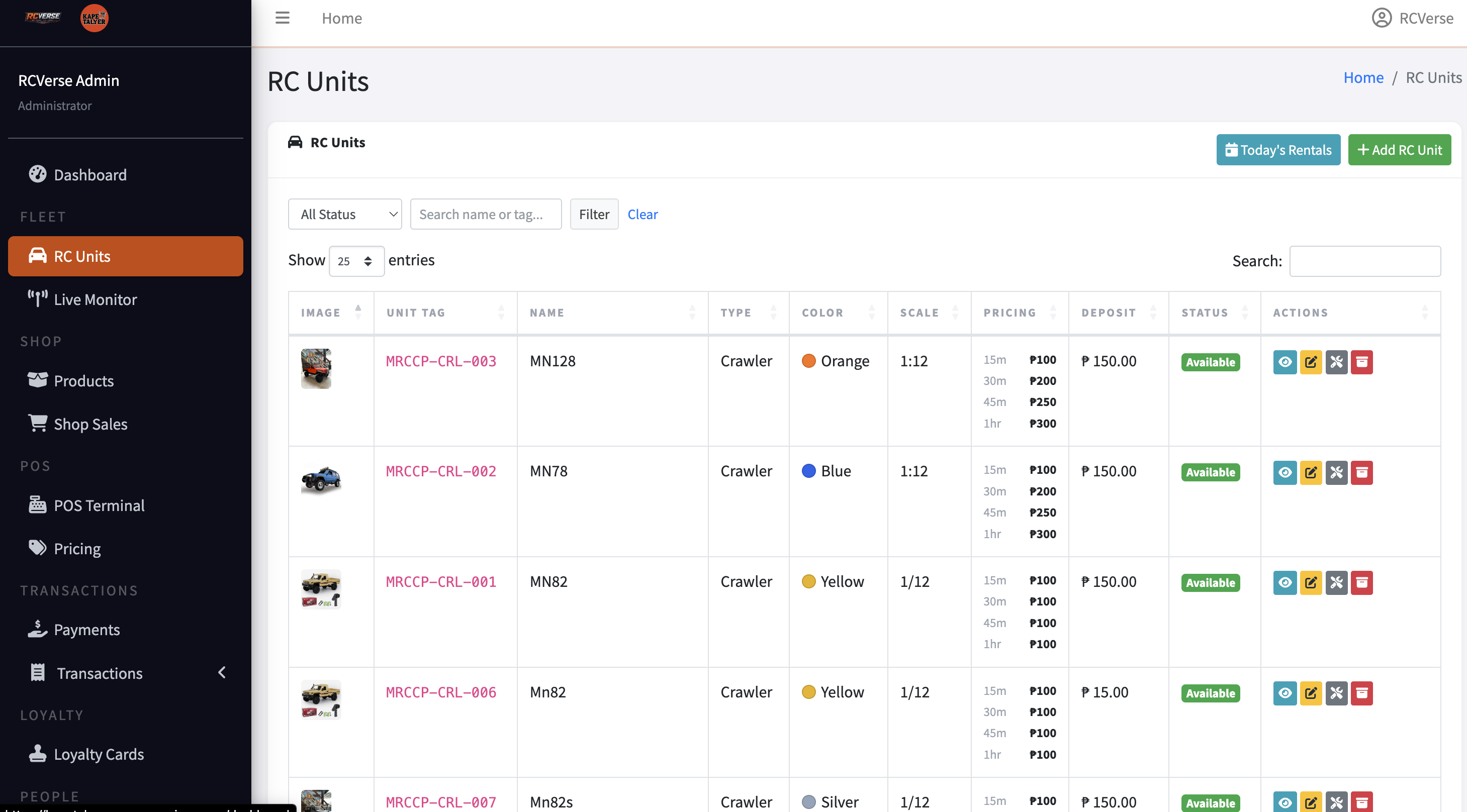This screenshot has height=812, width=1467.
Task: Open maintenance tools for MRCCP-CRL-002
Action: (x=1336, y=472)
